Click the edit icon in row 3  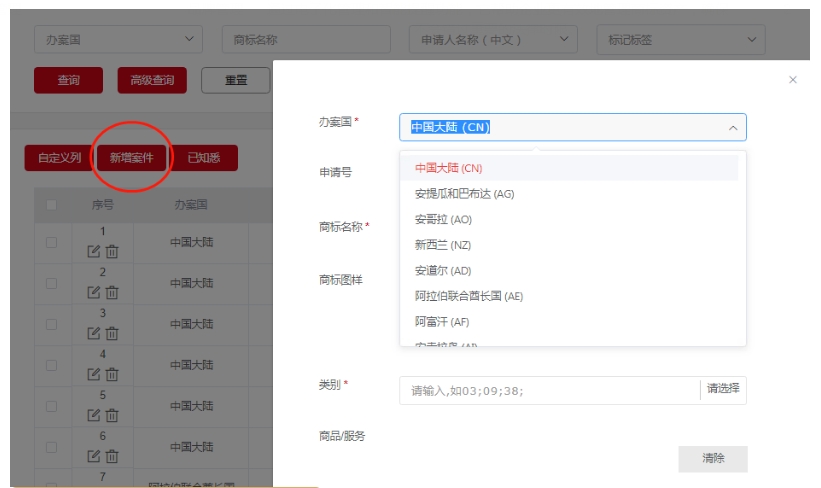[94, 333]
